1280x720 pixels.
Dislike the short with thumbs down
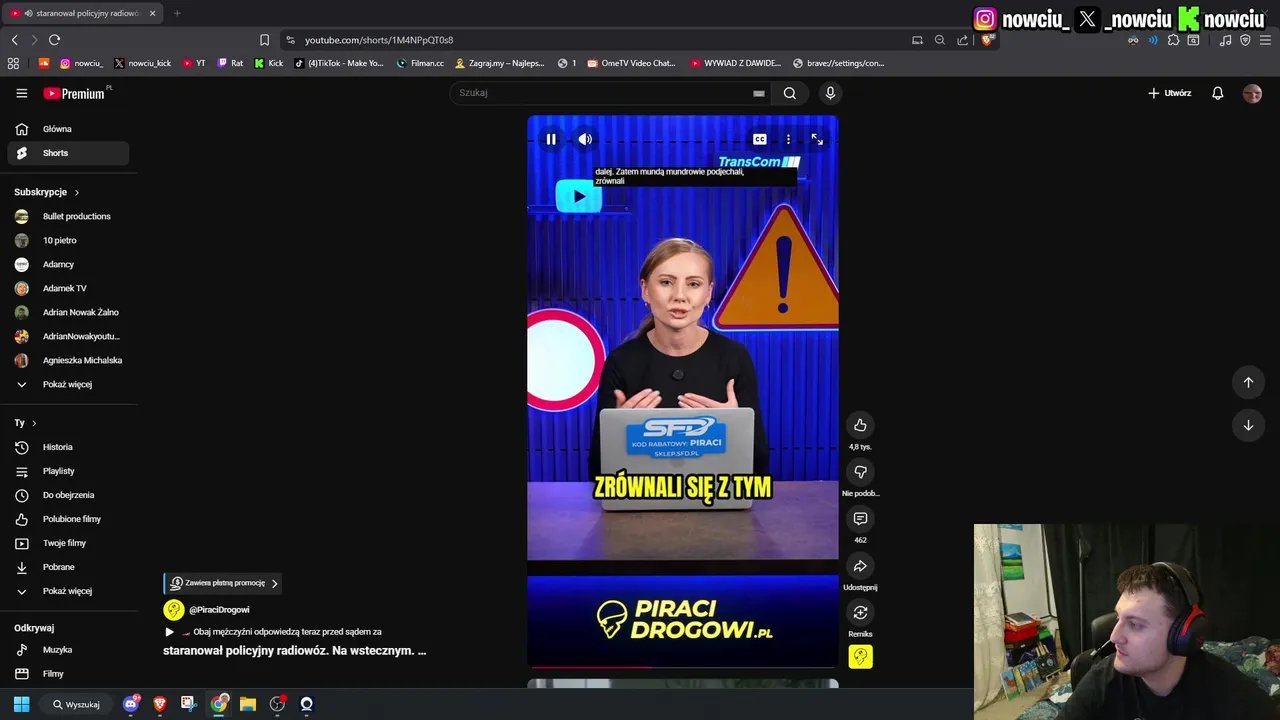(x=860, y=472)
